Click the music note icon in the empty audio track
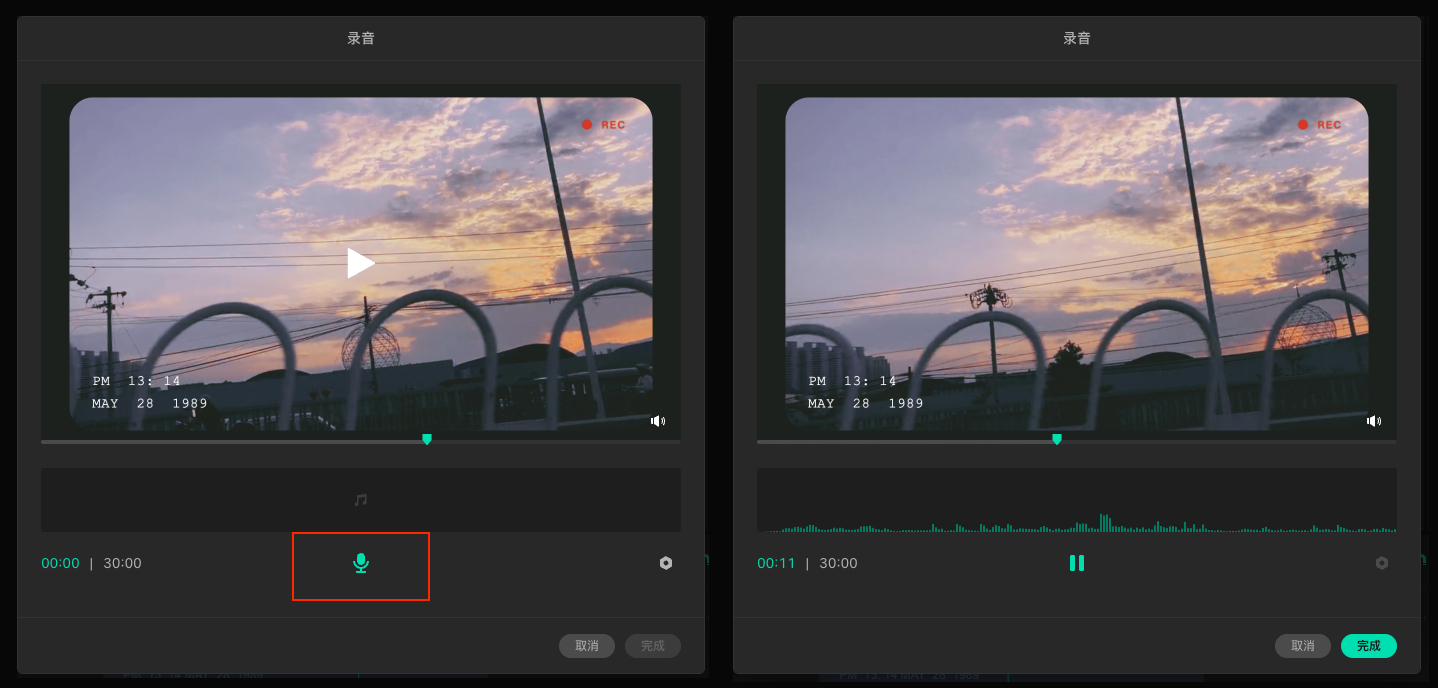 tap(361, 500)
